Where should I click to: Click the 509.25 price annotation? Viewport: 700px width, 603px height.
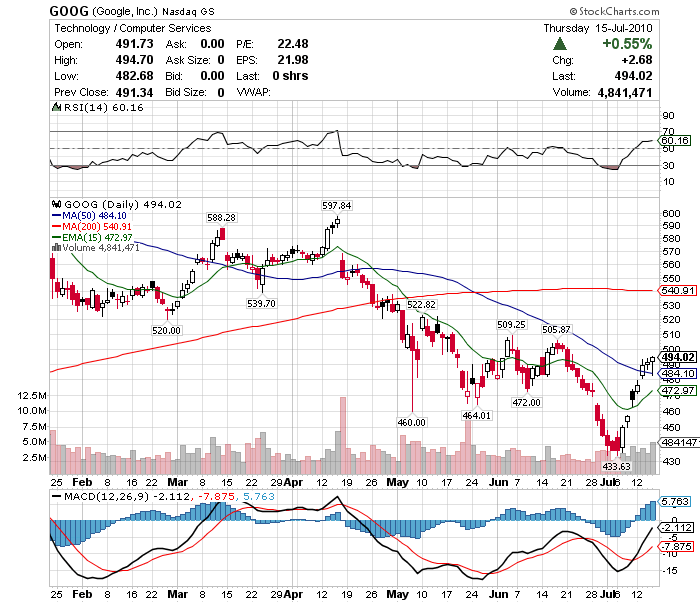[511, 324]
